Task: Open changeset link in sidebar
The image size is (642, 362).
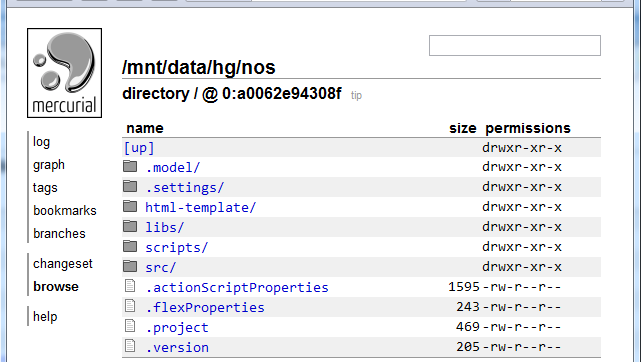Action: (63, 264)
